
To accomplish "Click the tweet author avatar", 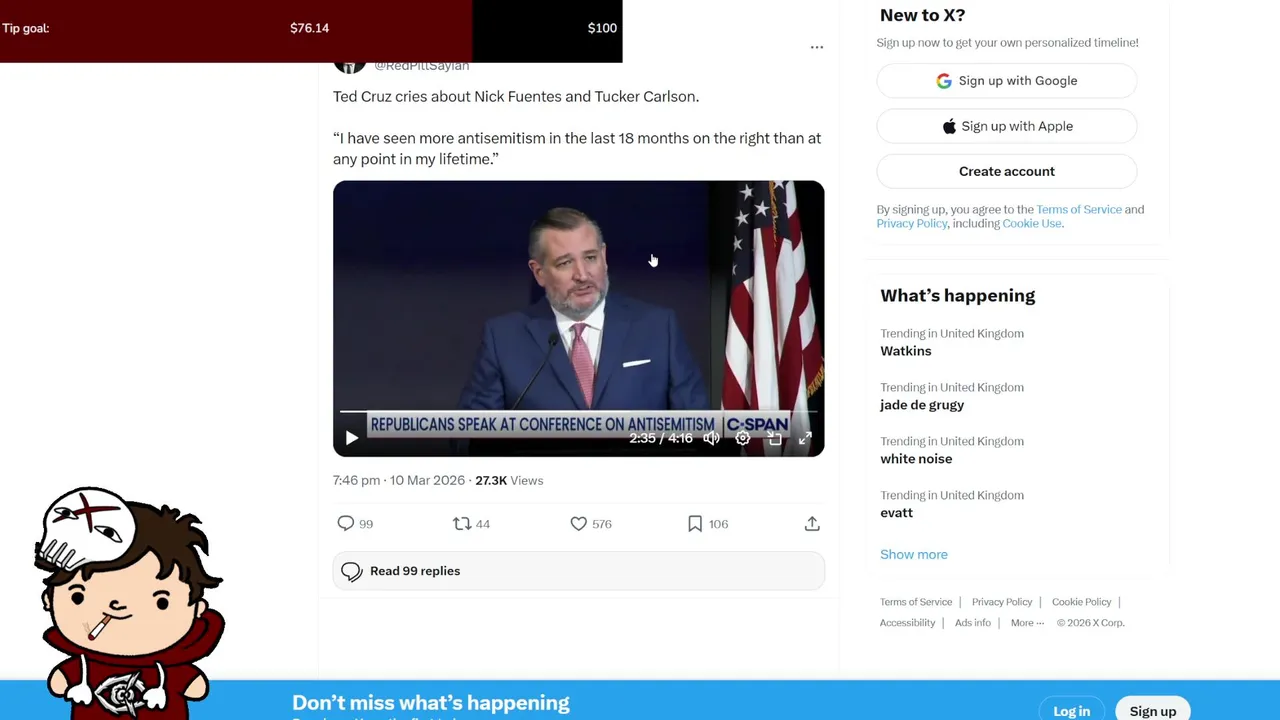I will (349, 67).
